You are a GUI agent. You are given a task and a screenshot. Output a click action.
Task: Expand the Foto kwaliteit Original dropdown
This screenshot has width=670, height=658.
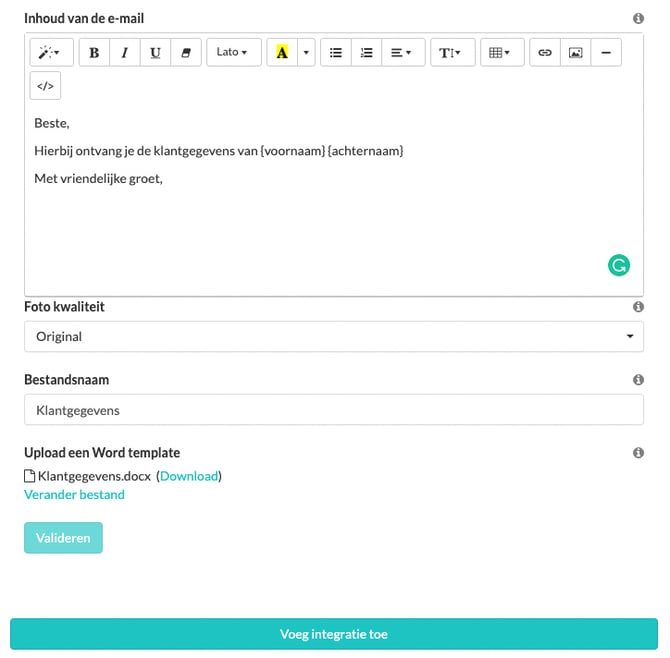click(x=334, y=337)
